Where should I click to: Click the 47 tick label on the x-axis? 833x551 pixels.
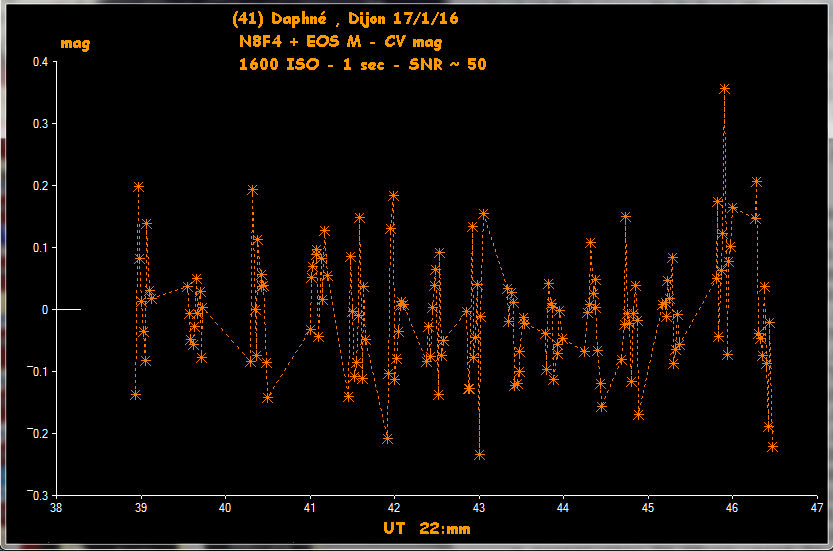click(817, 508)
